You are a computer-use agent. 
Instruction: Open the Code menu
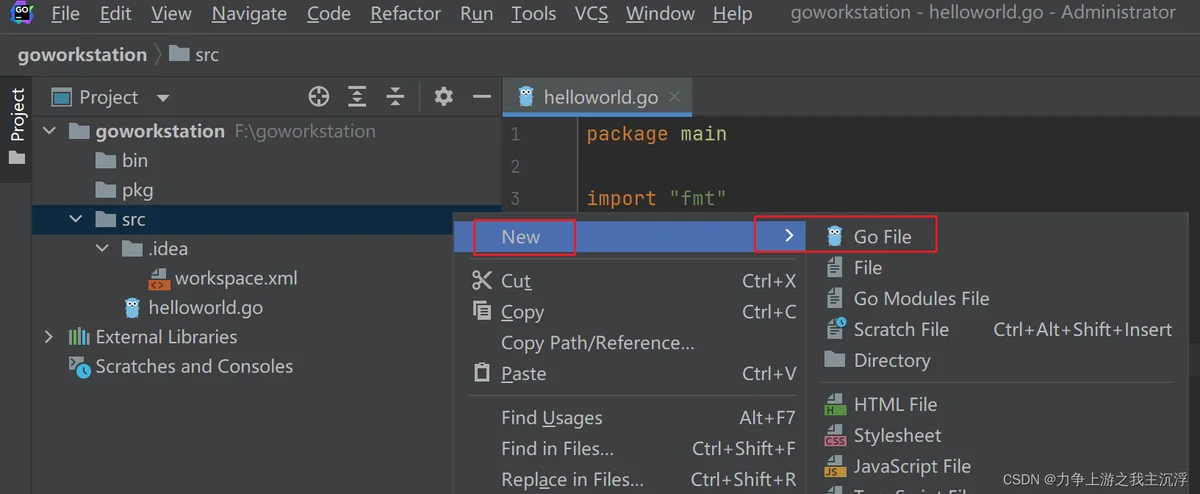click(329, 14)
